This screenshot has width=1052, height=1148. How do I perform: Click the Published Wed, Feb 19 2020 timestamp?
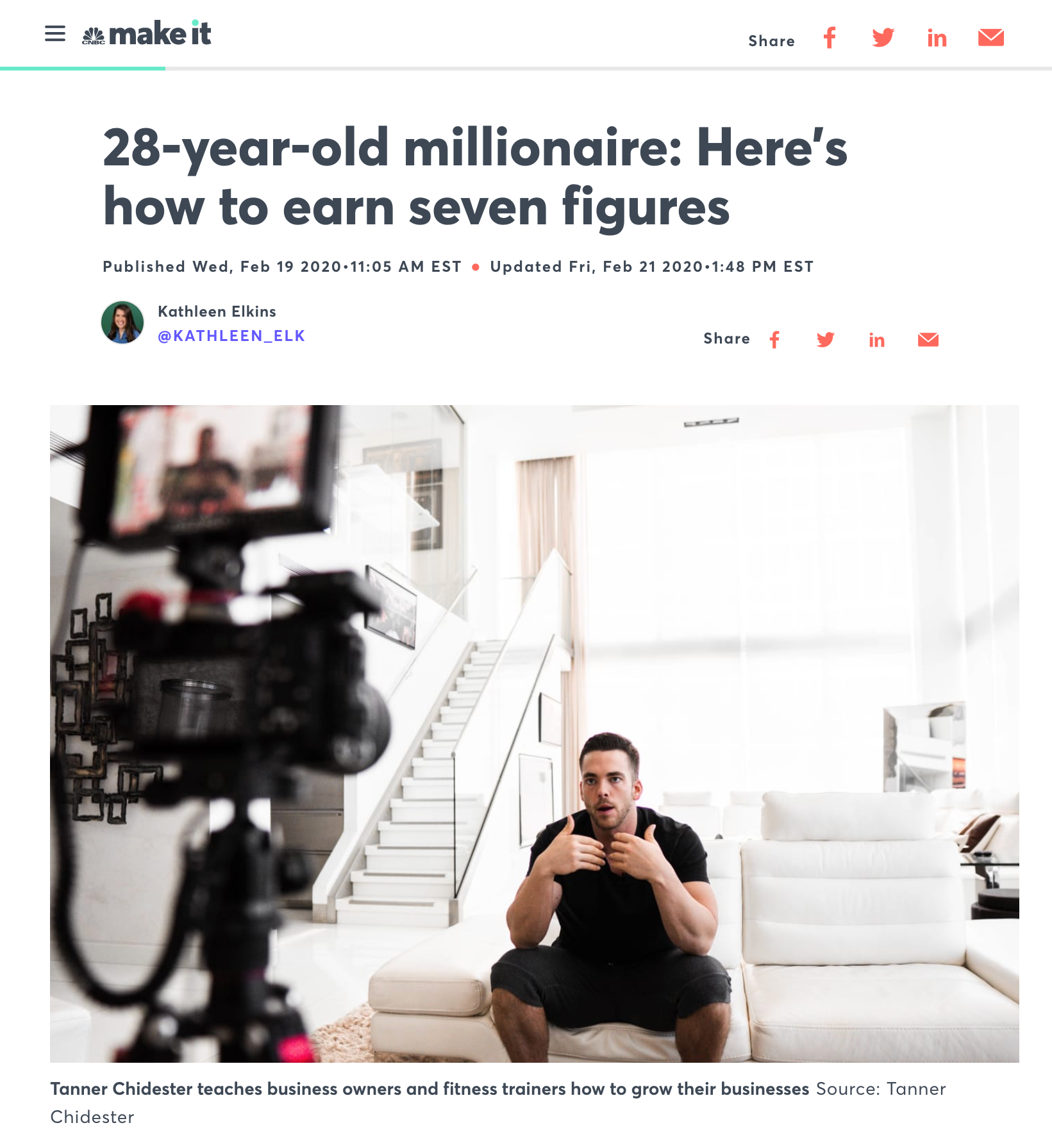(282, 267)
